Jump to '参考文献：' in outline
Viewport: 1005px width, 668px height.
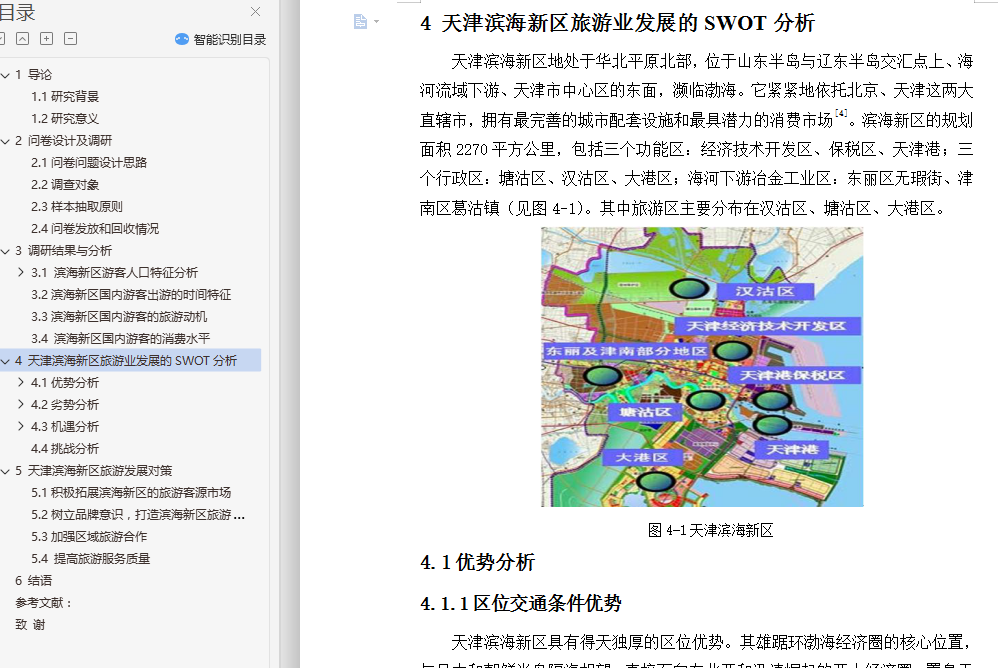43,603
